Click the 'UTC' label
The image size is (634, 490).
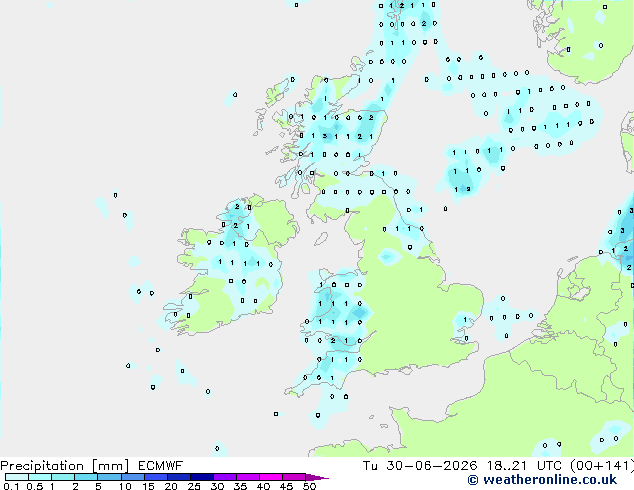pos(549,466)
